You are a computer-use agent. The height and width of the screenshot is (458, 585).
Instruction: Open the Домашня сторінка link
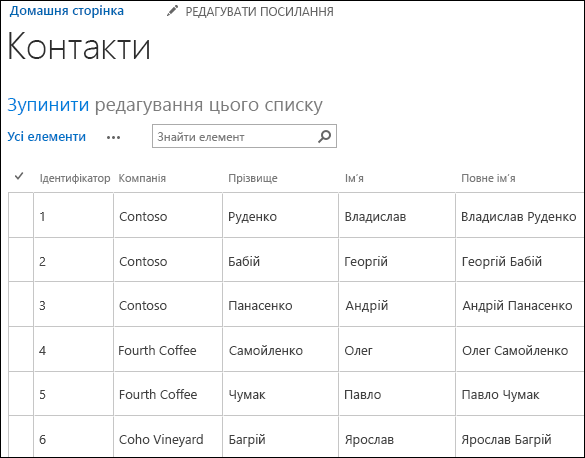tap(67, 11)
